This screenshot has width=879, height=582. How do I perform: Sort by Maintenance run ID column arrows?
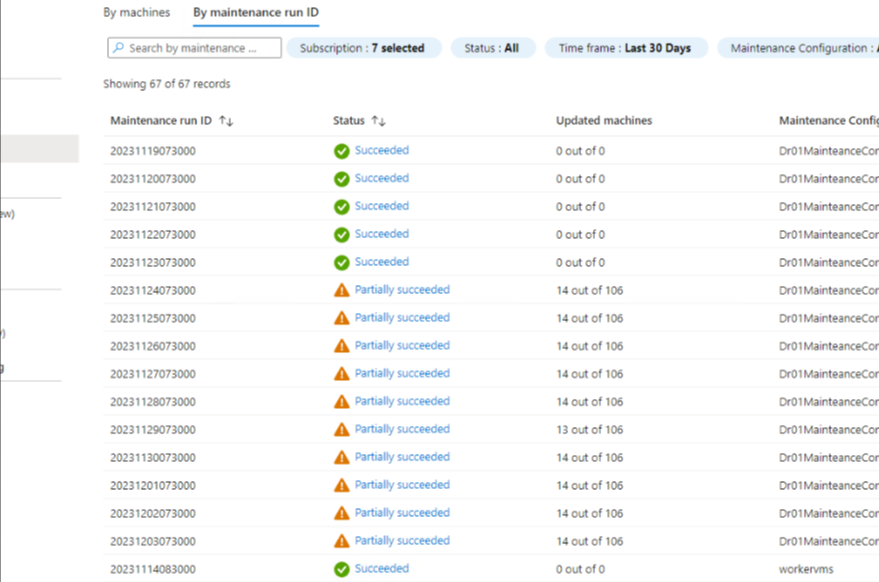pyautogui.click(x=226, y=121)
